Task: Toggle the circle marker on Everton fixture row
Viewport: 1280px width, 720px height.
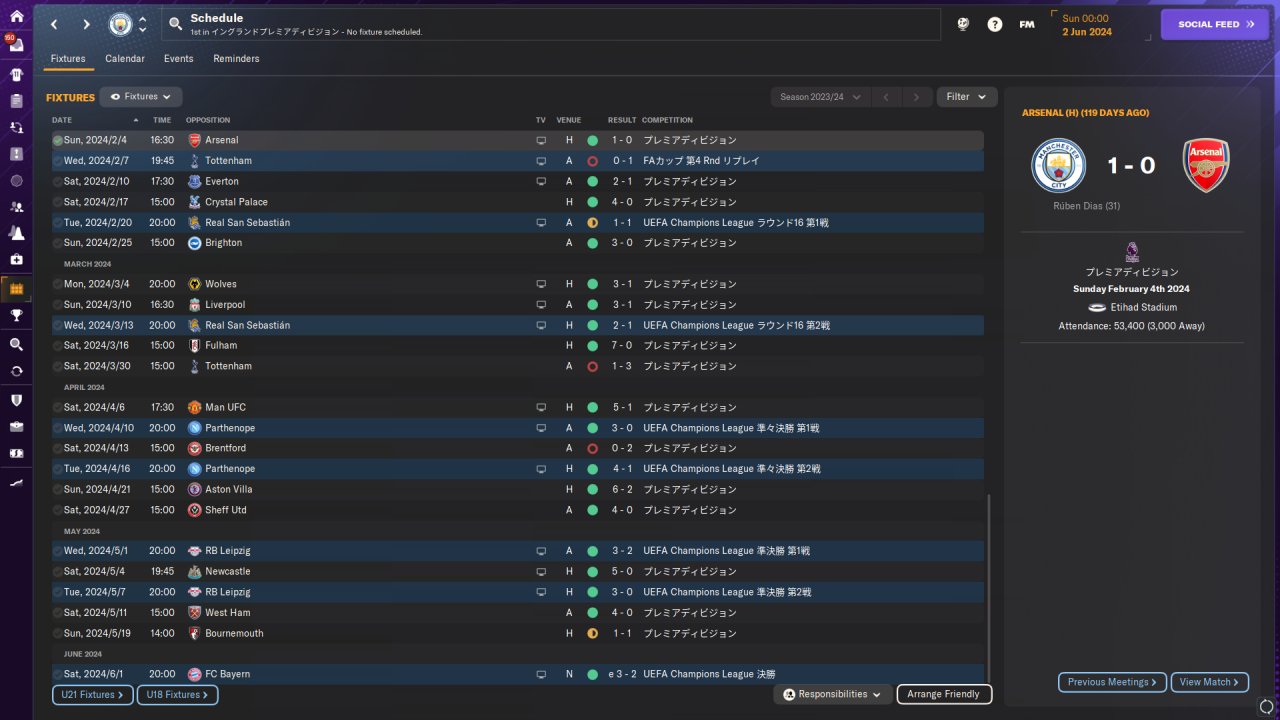Action: click(58, 181)
